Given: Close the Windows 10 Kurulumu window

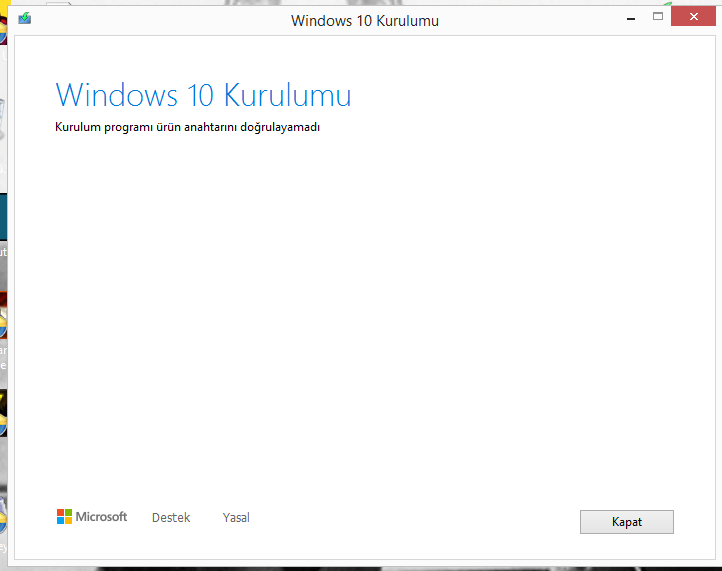Looking at the screenshot, I should coord(693,17).
